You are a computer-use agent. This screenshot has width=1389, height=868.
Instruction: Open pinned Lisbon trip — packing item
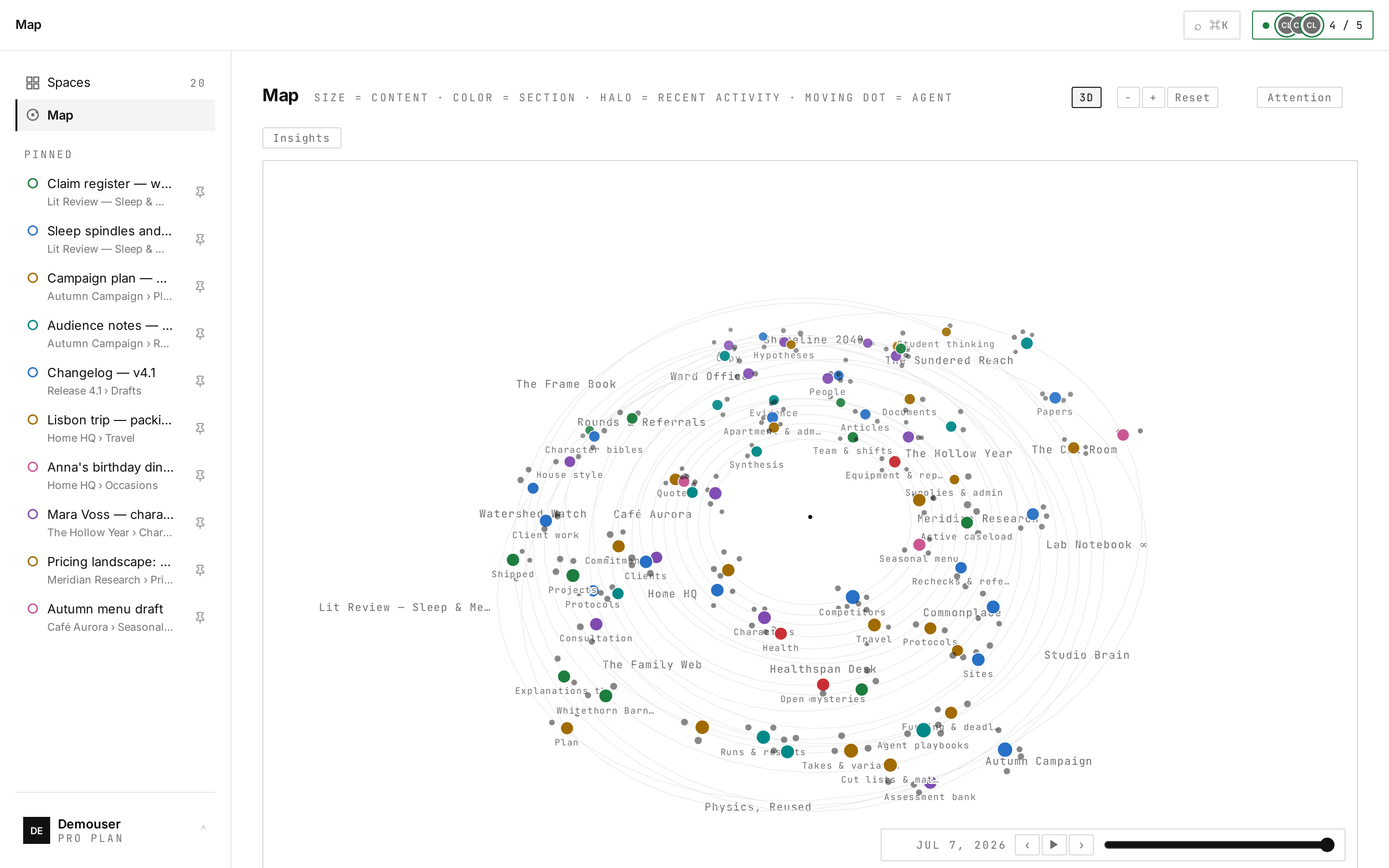(115, 428)
